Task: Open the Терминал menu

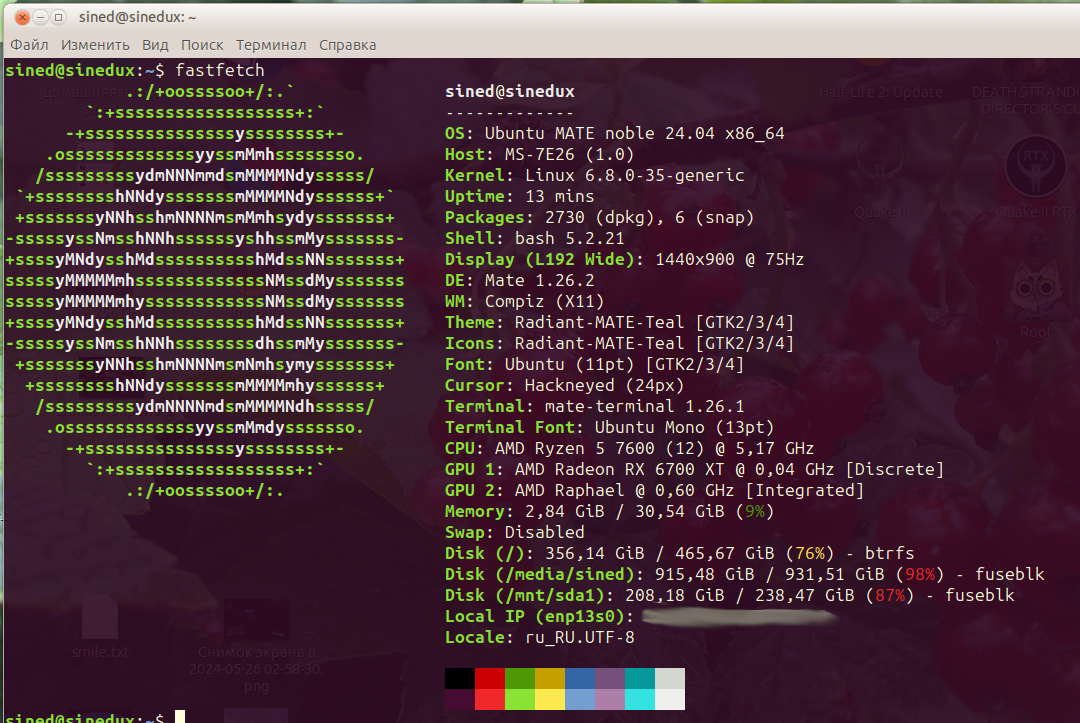Action: (271, 45)
